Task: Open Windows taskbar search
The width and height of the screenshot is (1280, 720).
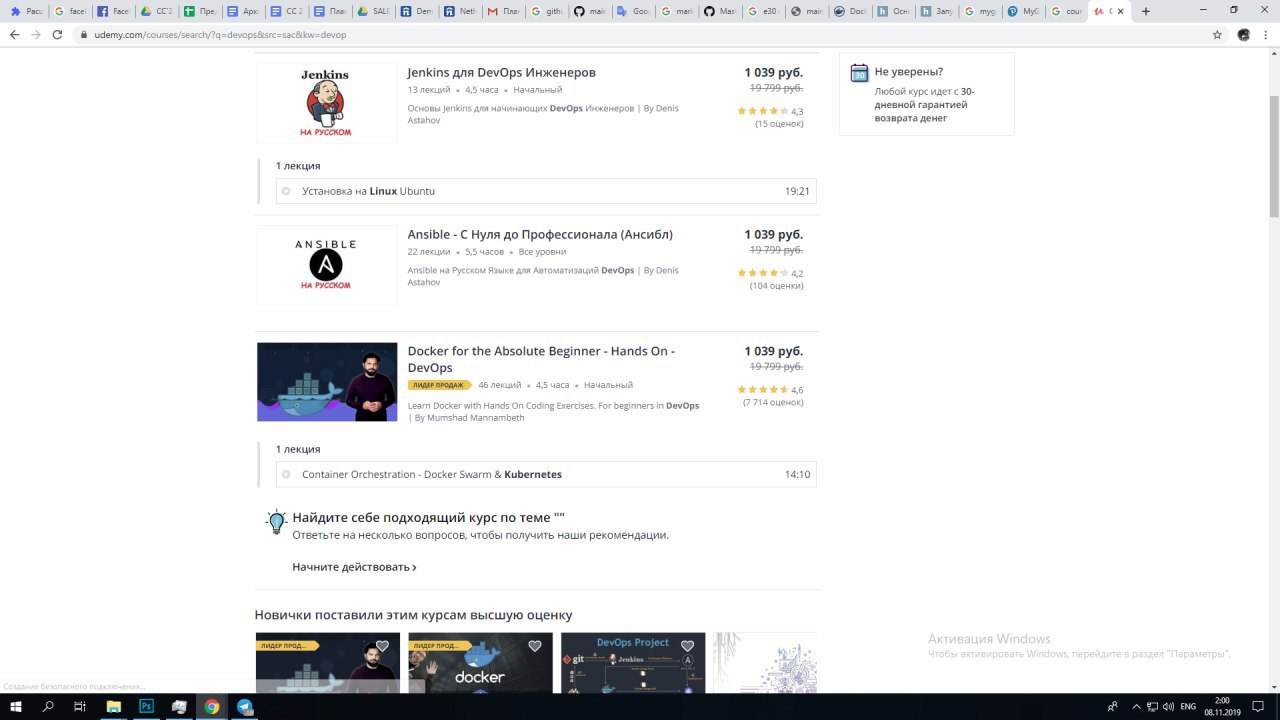Action: point(48,706)
